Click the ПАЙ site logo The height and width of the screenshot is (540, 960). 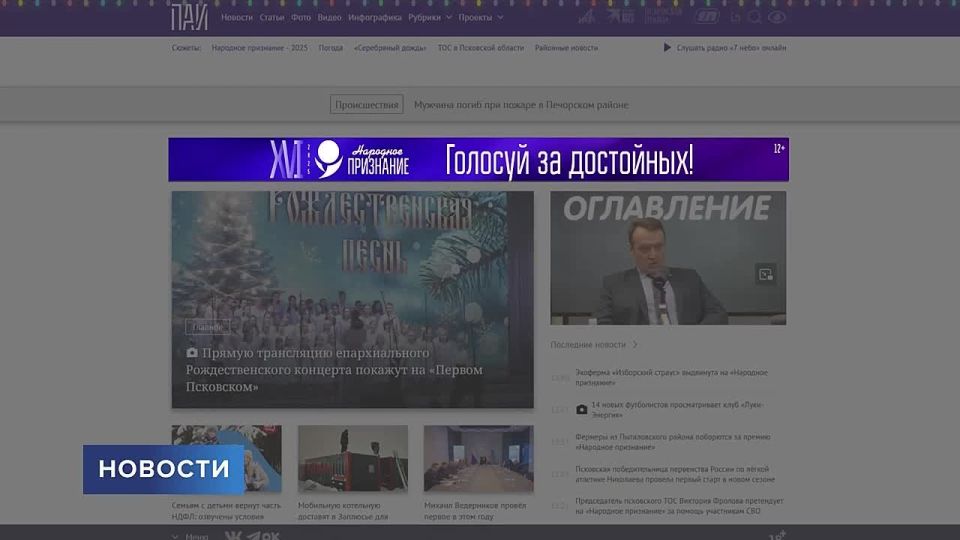click(x=189, y=17)
